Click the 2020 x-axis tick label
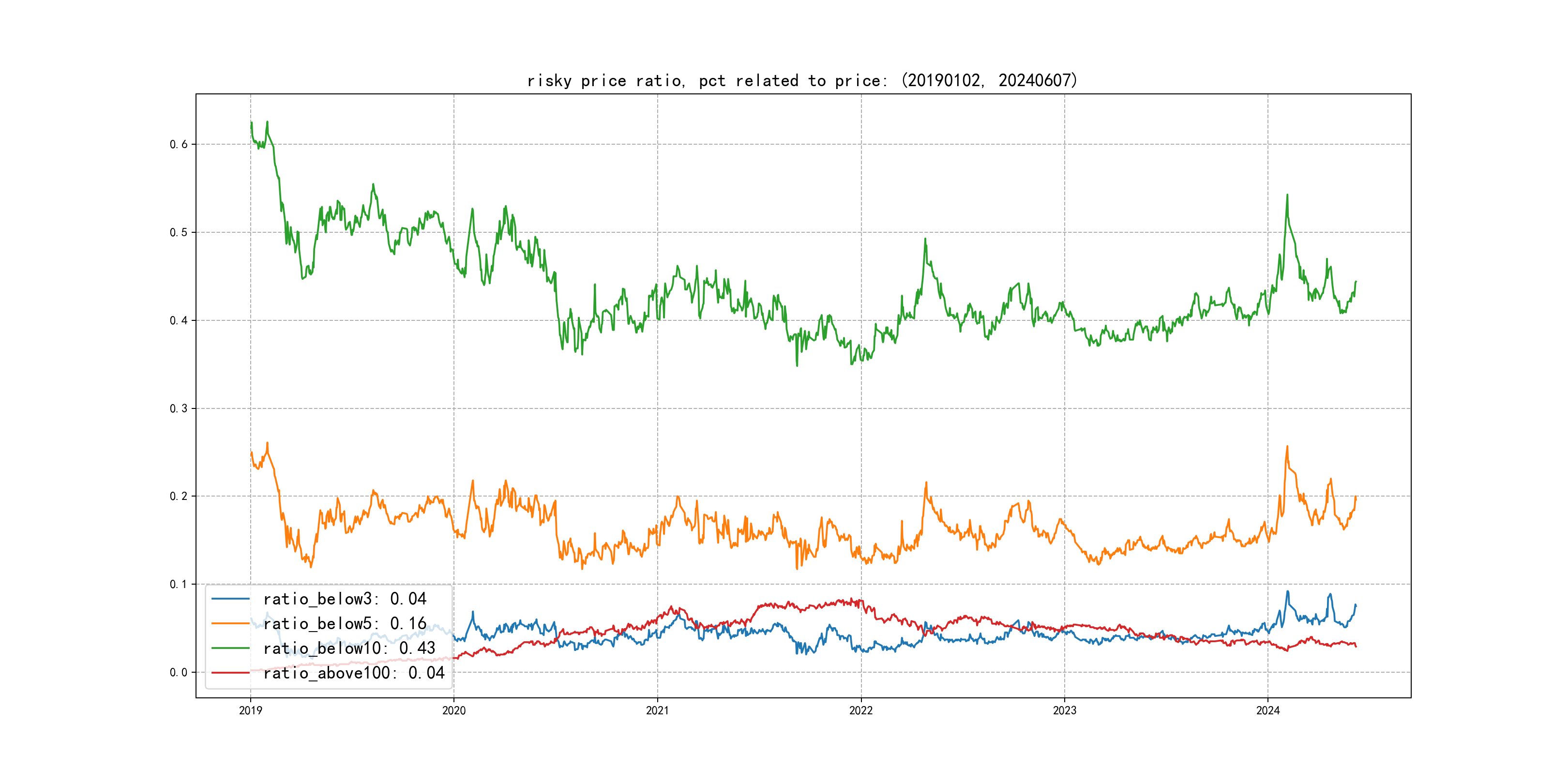The width and height of the screenshot is (1568, 784). click(x=453, y=710)
